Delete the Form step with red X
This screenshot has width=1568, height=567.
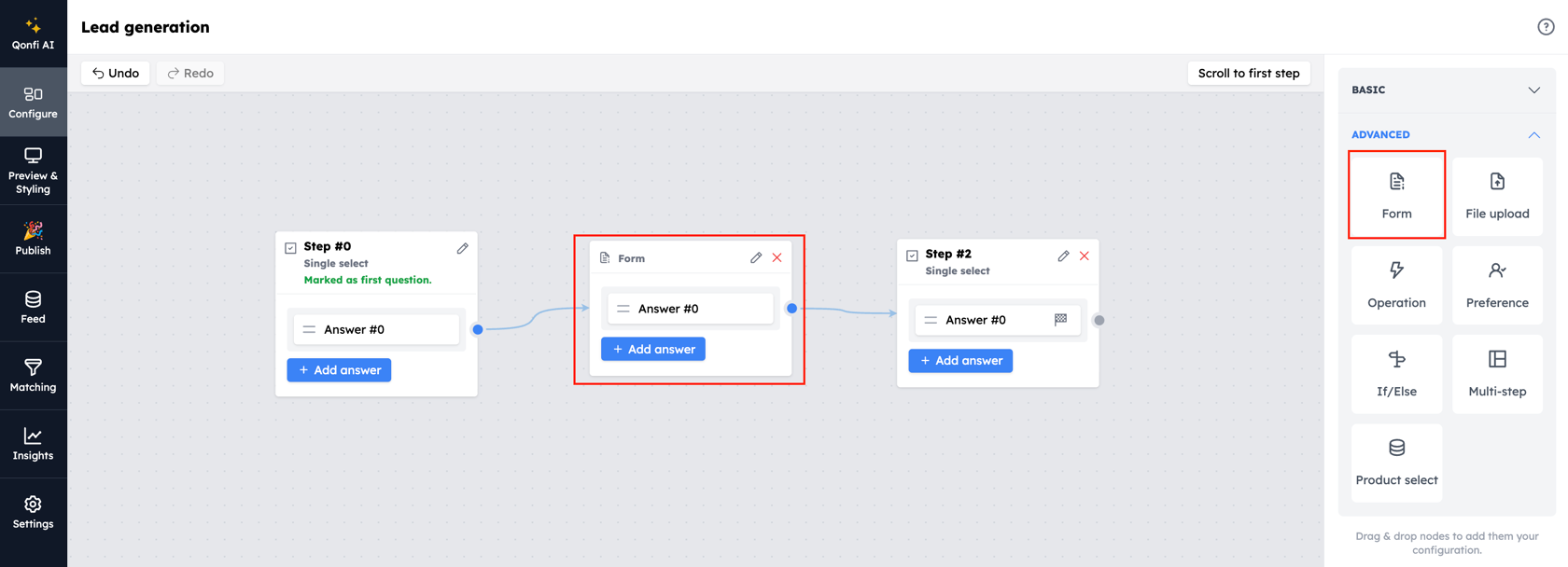click(777, 257)
